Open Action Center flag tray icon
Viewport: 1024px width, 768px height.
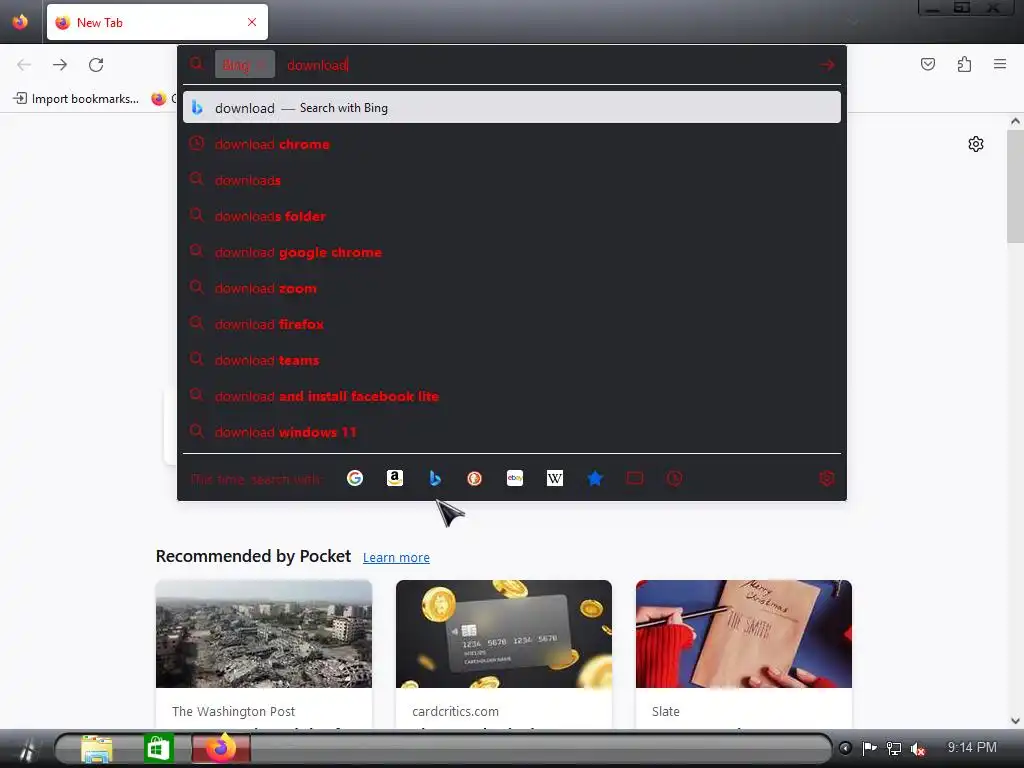(869, 748)
